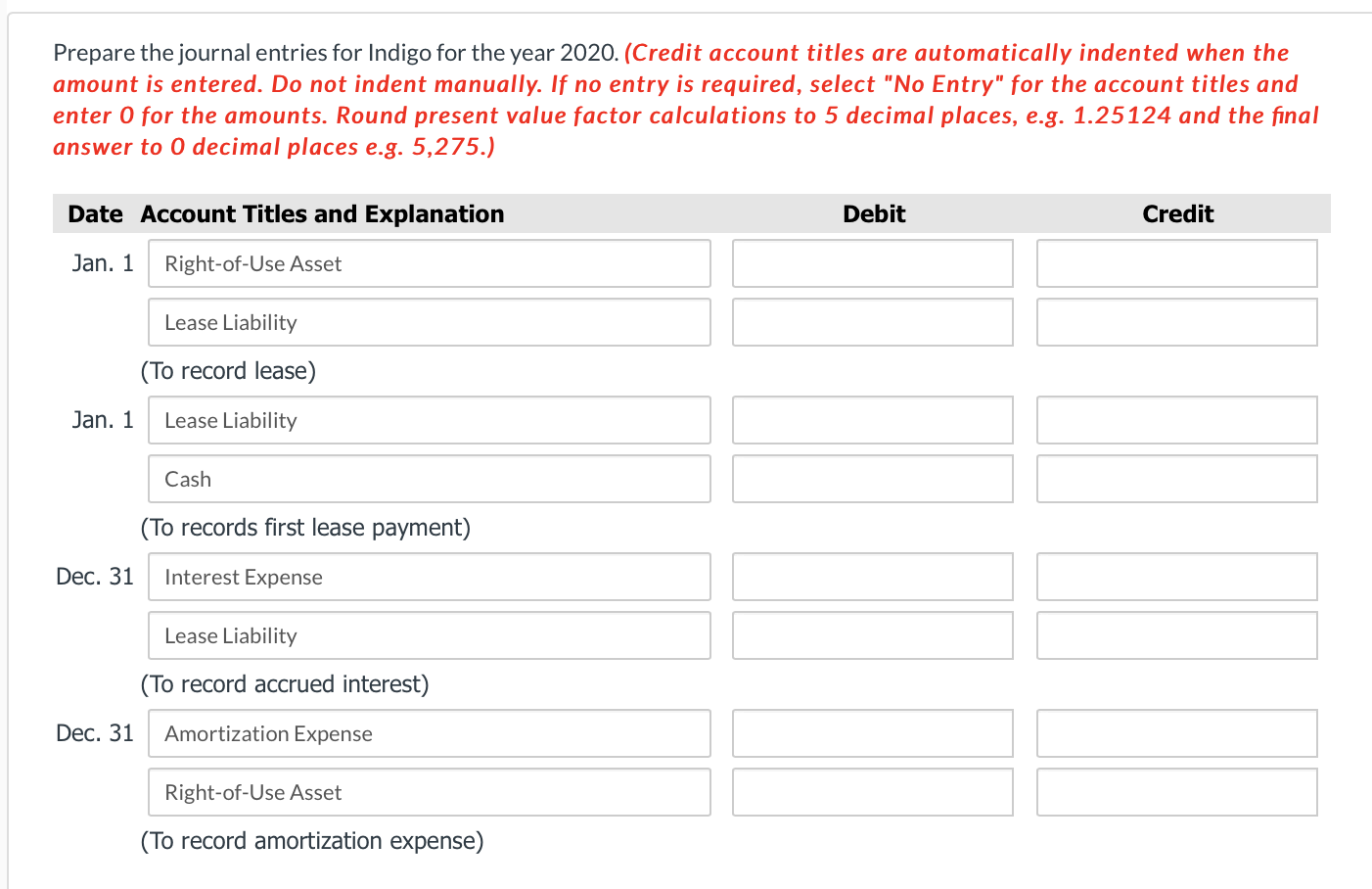Select the Amortization Expense account title box
Viewport: 1372px width, 889px height.
(430, 733)
